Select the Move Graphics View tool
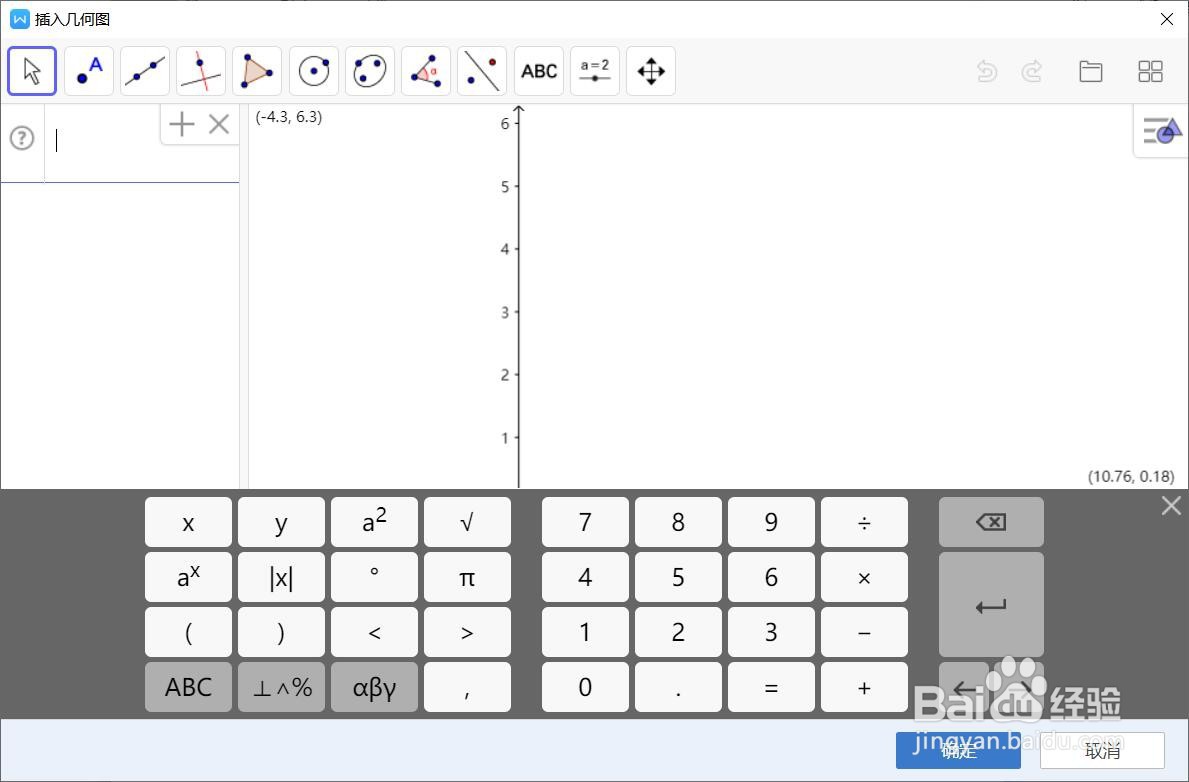Image resolution: width=1189 pixels, height=782 pixels. tap(651, 71)
